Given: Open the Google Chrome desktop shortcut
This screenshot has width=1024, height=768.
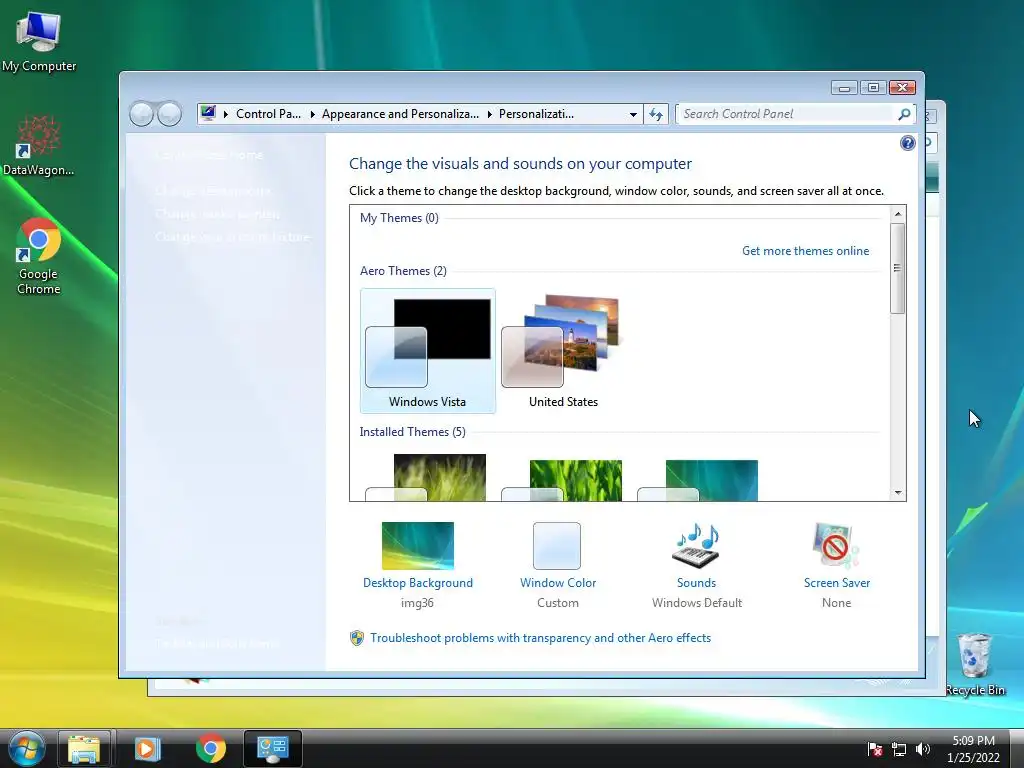Looking at the screenshot, I should (x=39, y=256).
